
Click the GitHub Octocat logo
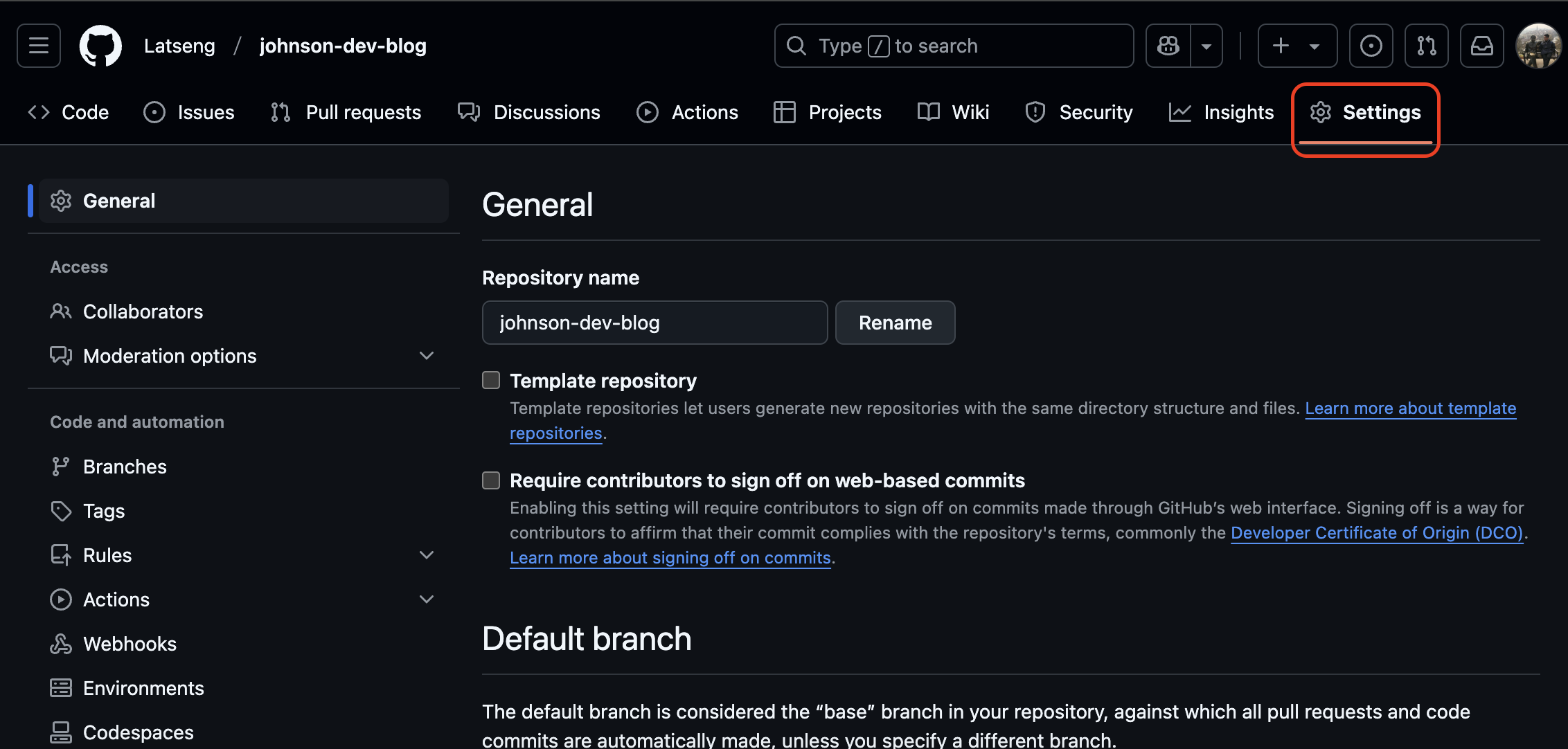point(100,46)
